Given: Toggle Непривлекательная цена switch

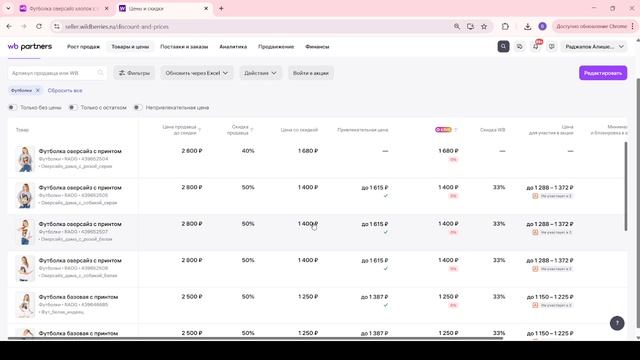Looking at the screenshot, I should click(138, 107).
